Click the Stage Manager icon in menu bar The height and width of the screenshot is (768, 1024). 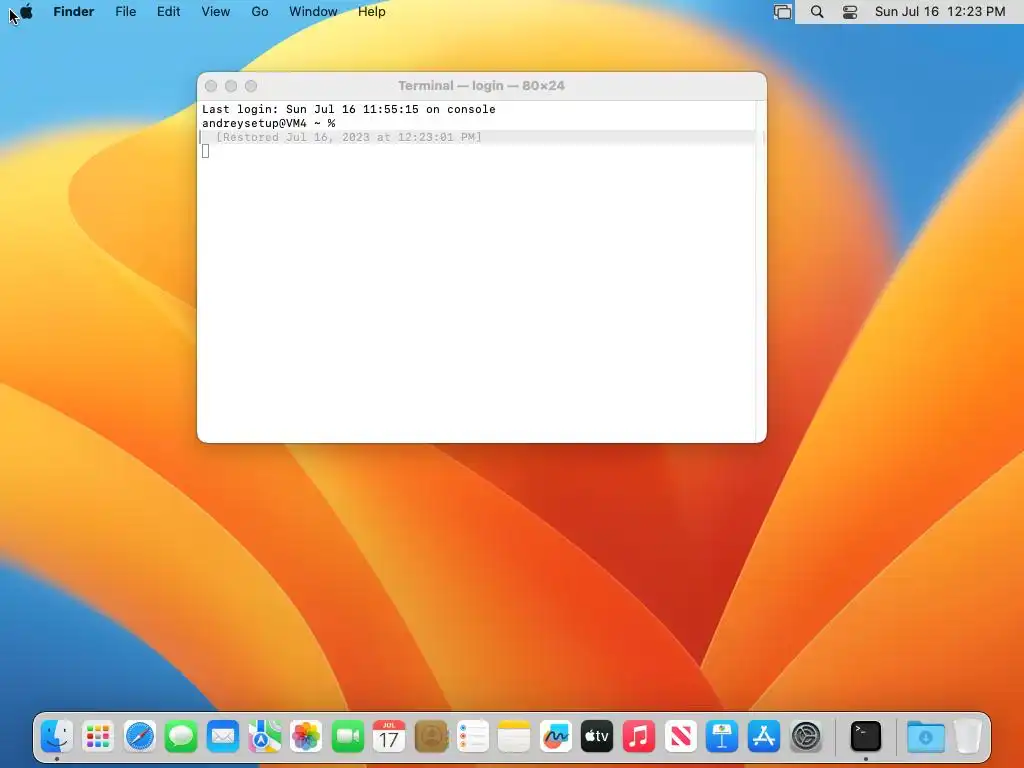coord(782,12)
